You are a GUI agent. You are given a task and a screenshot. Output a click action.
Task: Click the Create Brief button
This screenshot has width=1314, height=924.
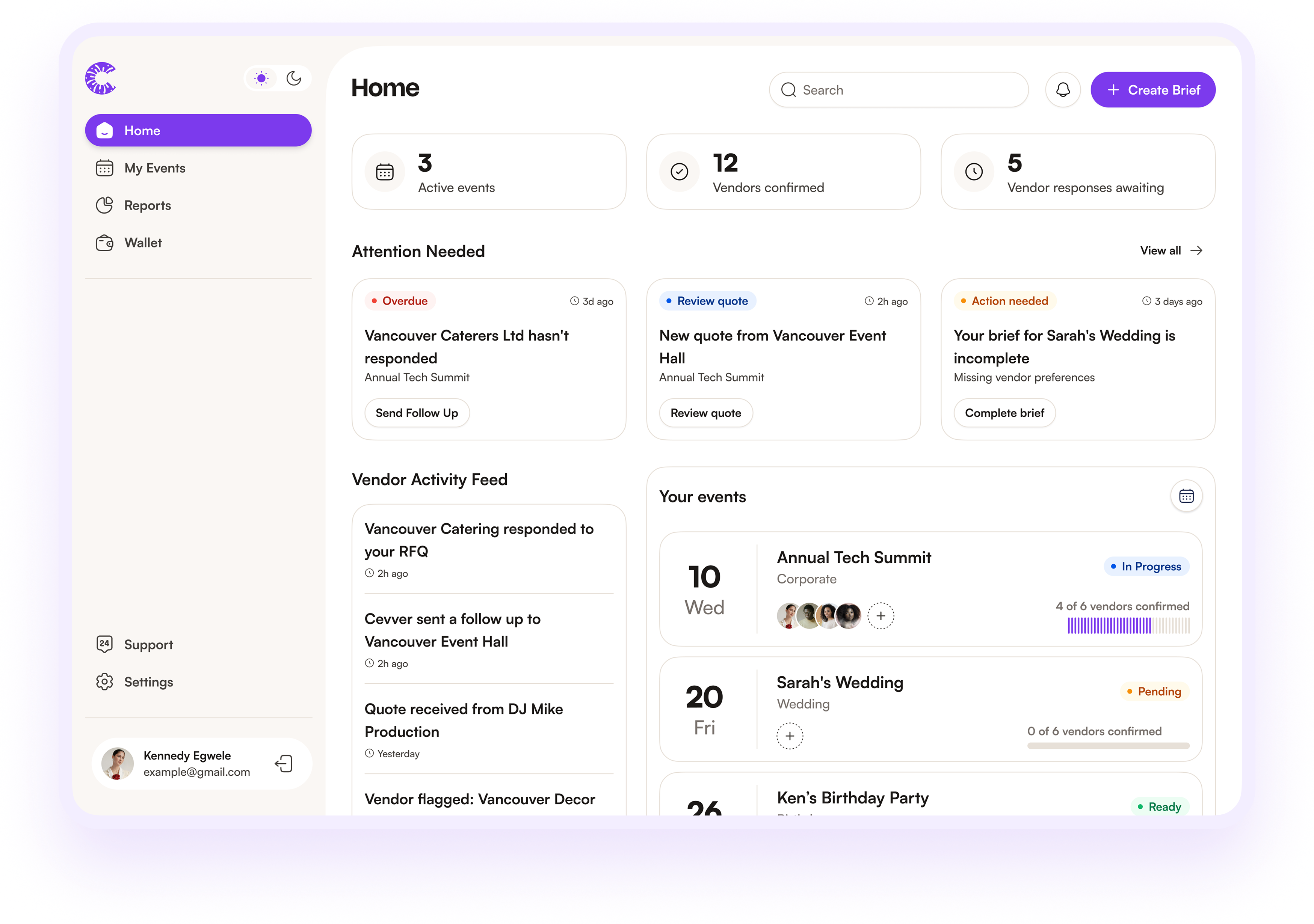(x=1152, y=90)
